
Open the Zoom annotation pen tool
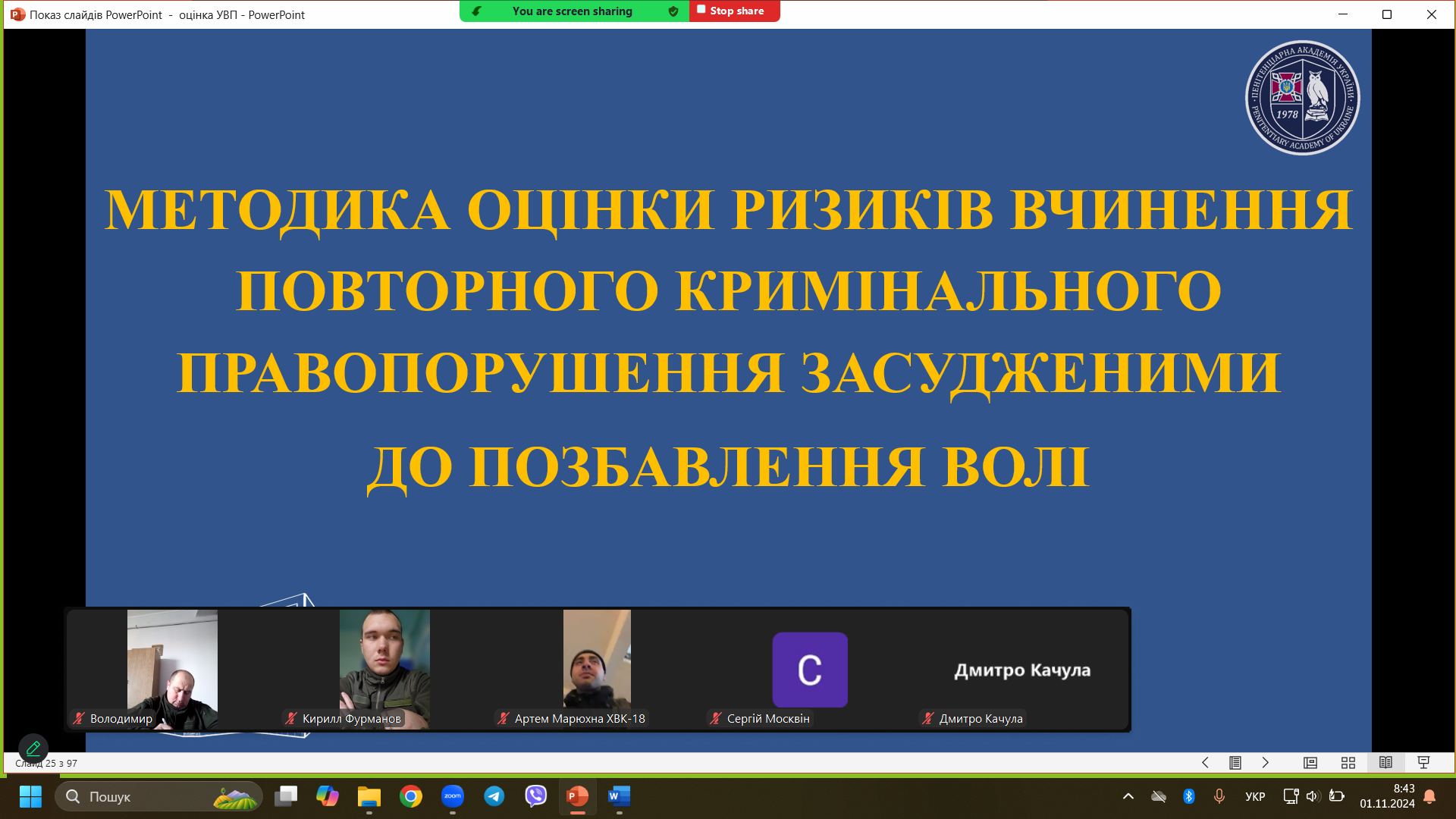pyautogui.click(x=33, y=748)
